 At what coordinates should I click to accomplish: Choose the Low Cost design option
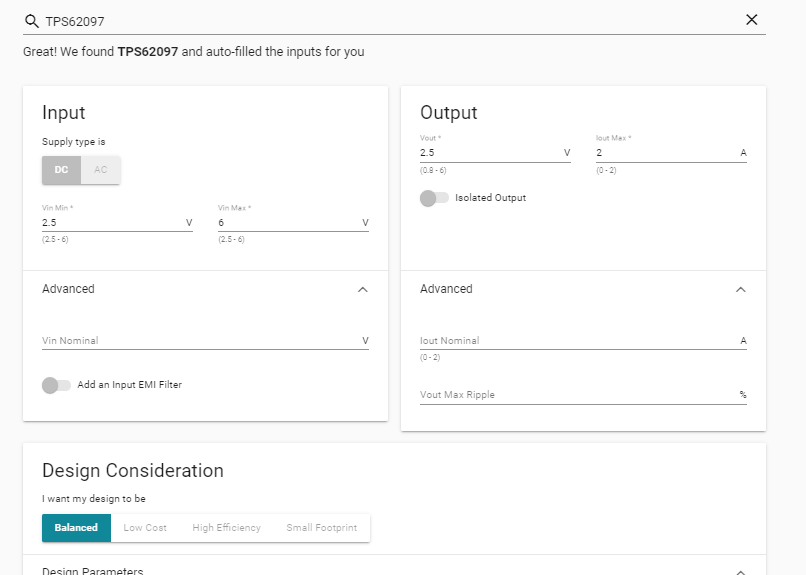145,528
